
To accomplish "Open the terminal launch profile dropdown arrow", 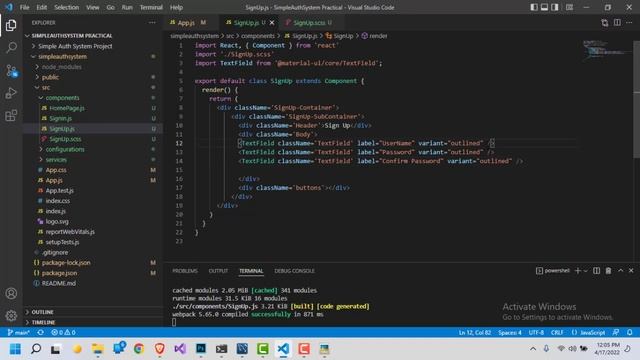I will click(585, 271).
